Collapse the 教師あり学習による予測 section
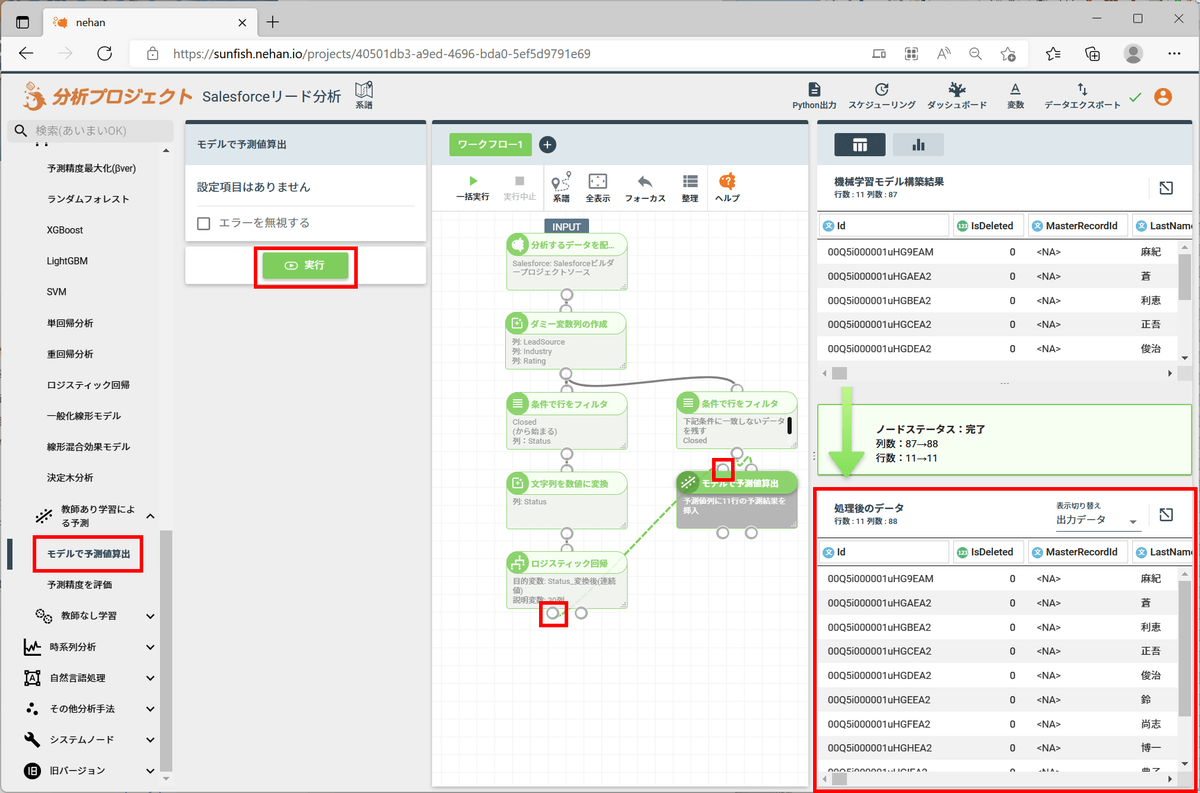 (150, 516)
